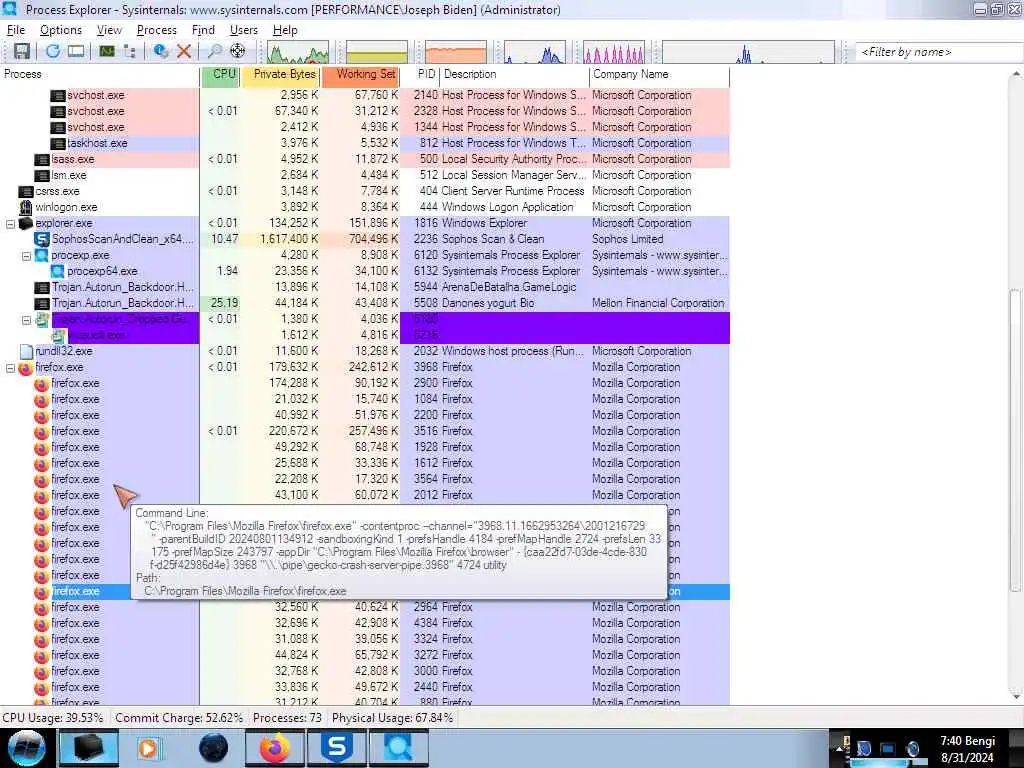Open System Information from the toolbar

pos(106,51)
